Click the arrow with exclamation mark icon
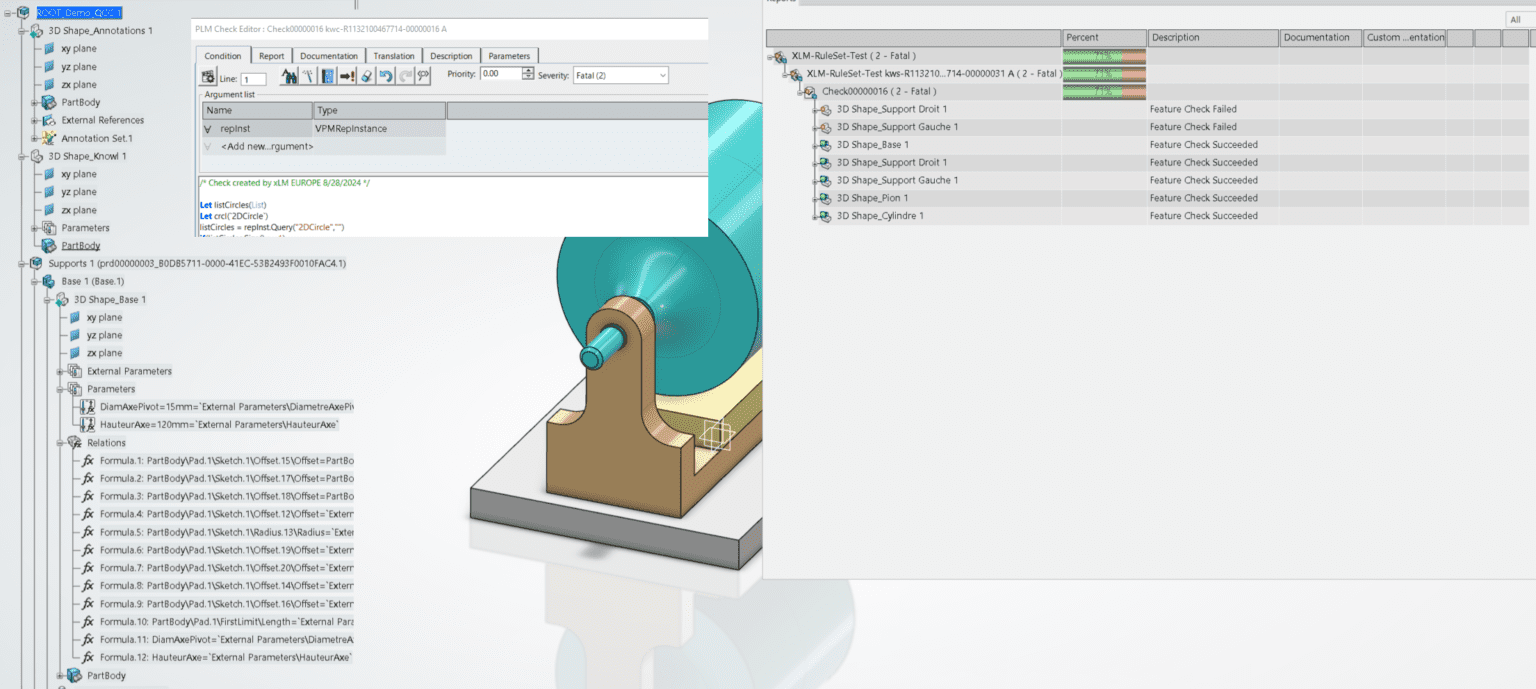This screenshot has width=1536, height=689. 347,76
